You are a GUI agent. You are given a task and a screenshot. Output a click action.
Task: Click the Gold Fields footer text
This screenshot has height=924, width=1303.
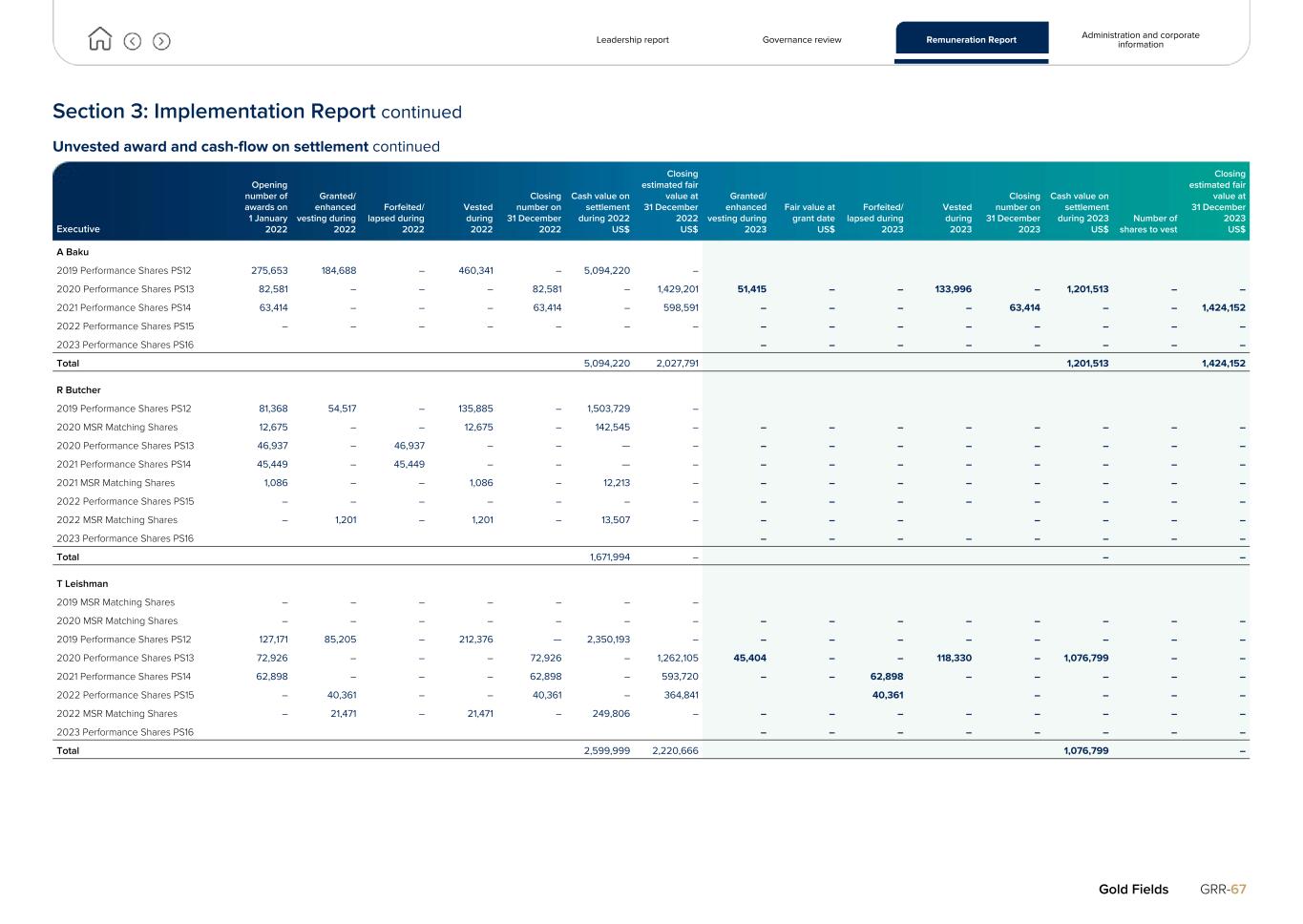pos(1133,890)
